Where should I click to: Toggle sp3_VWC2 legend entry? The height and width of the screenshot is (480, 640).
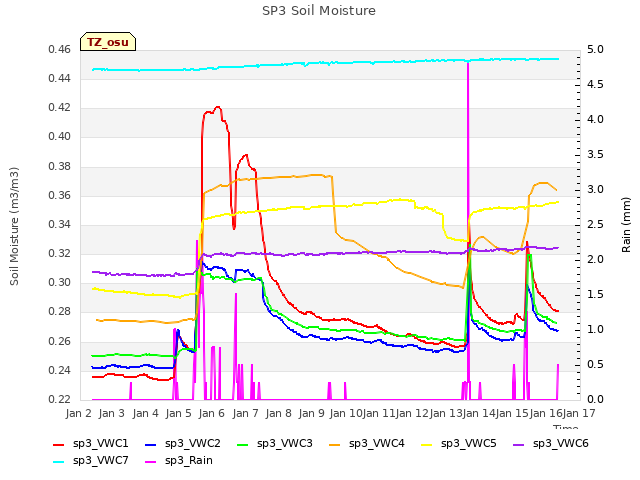[x=183, y=444]
